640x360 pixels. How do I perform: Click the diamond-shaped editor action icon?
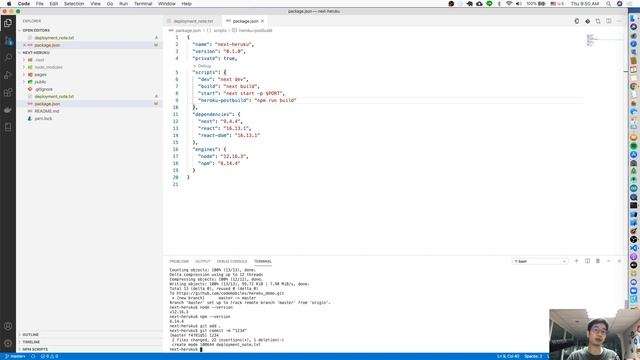[587, 21]
